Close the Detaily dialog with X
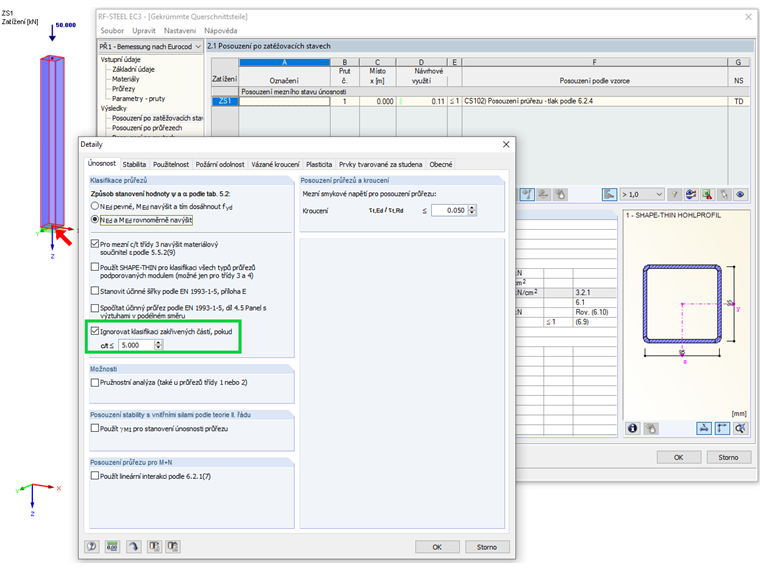 click(x=506, y=144)
